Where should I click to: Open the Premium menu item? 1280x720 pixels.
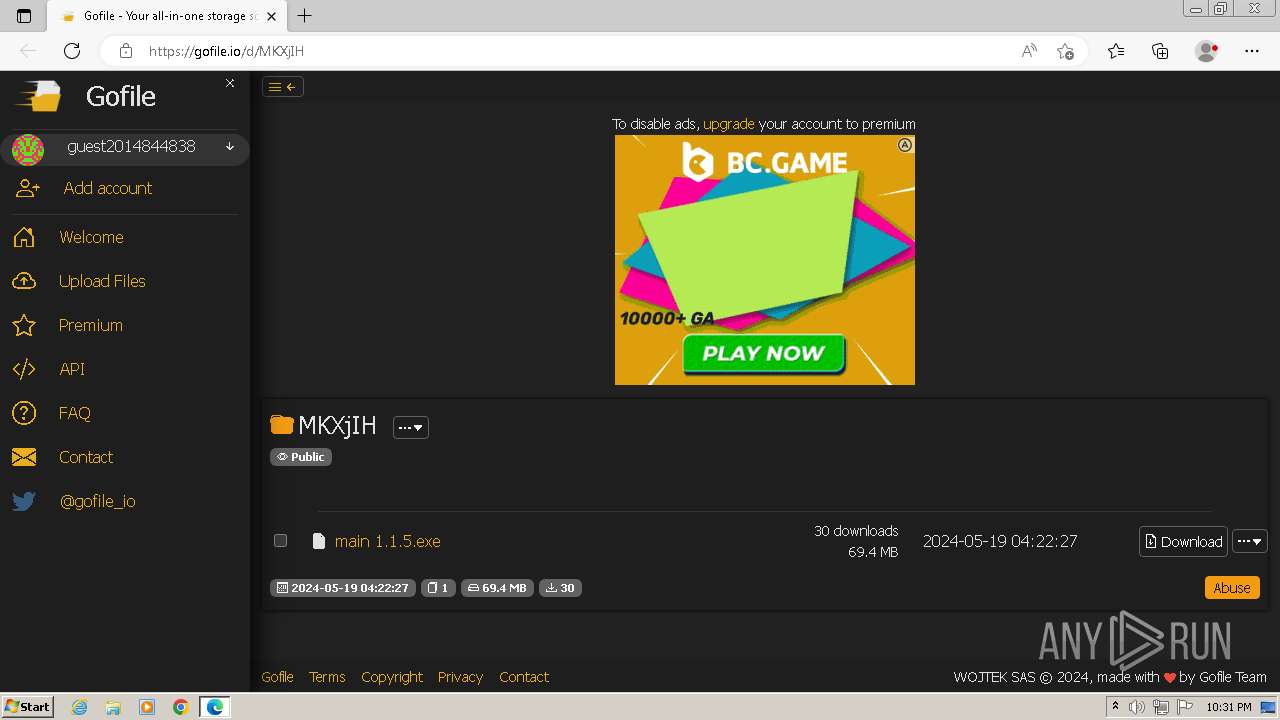tap(91, 325)
